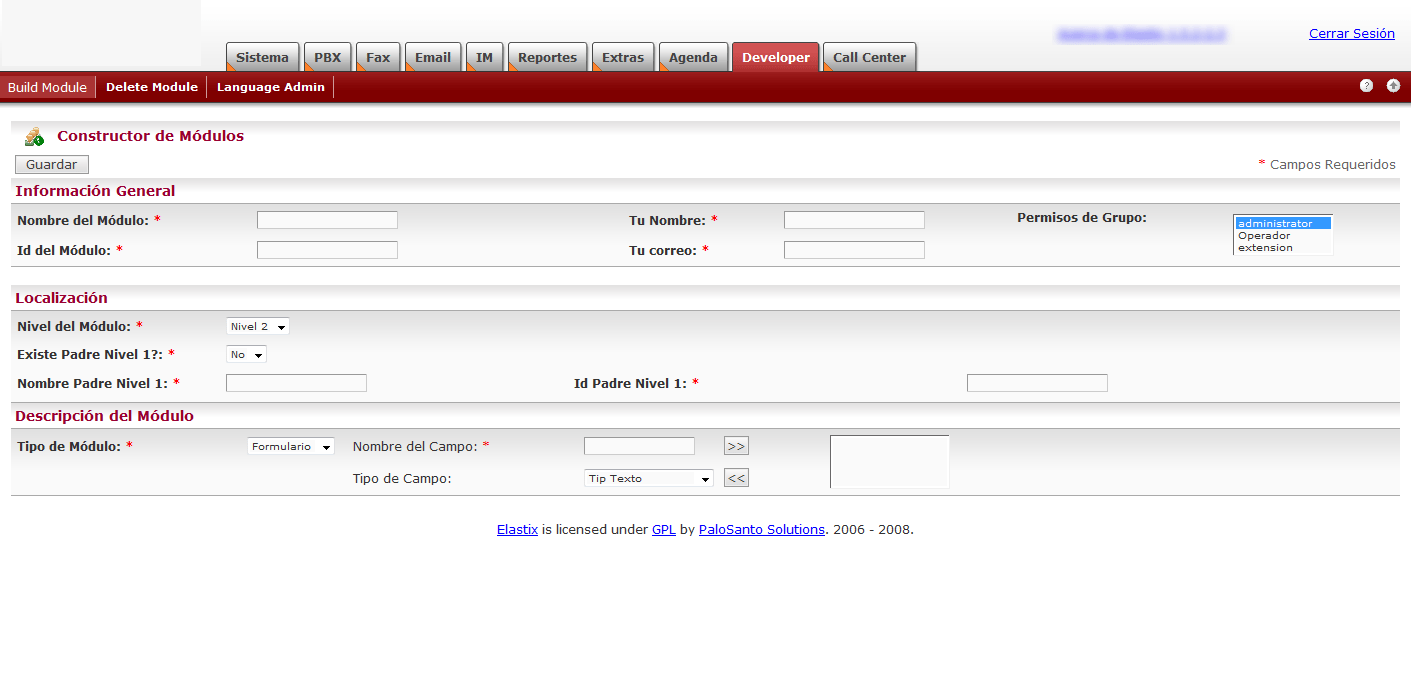Open the Language Admin submenu item
1411x697 pixels.
tap(270, 87)
